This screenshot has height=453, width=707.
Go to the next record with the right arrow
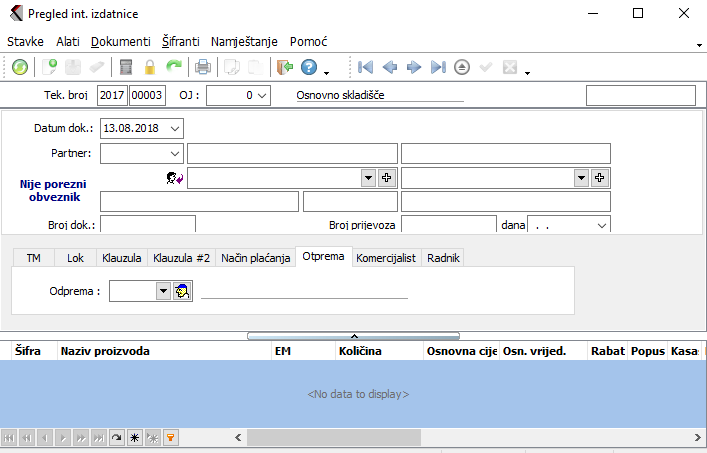pos(414,68)
